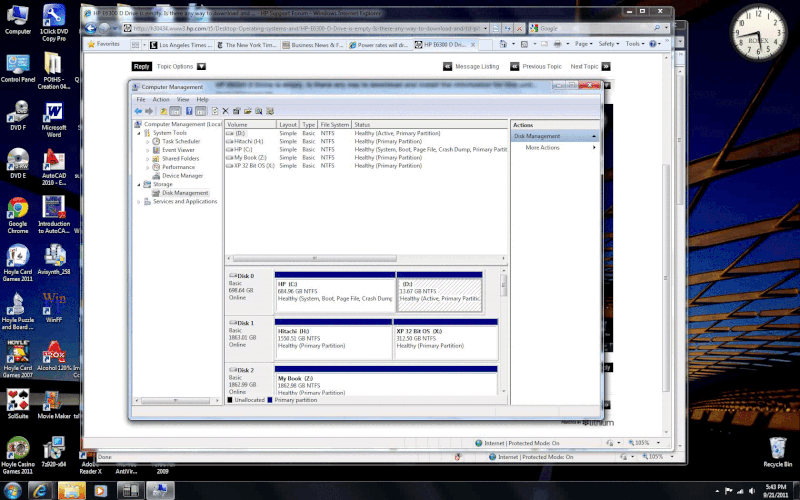
Task: Open the Action menu in Computer Management
Action: point(161,100)
